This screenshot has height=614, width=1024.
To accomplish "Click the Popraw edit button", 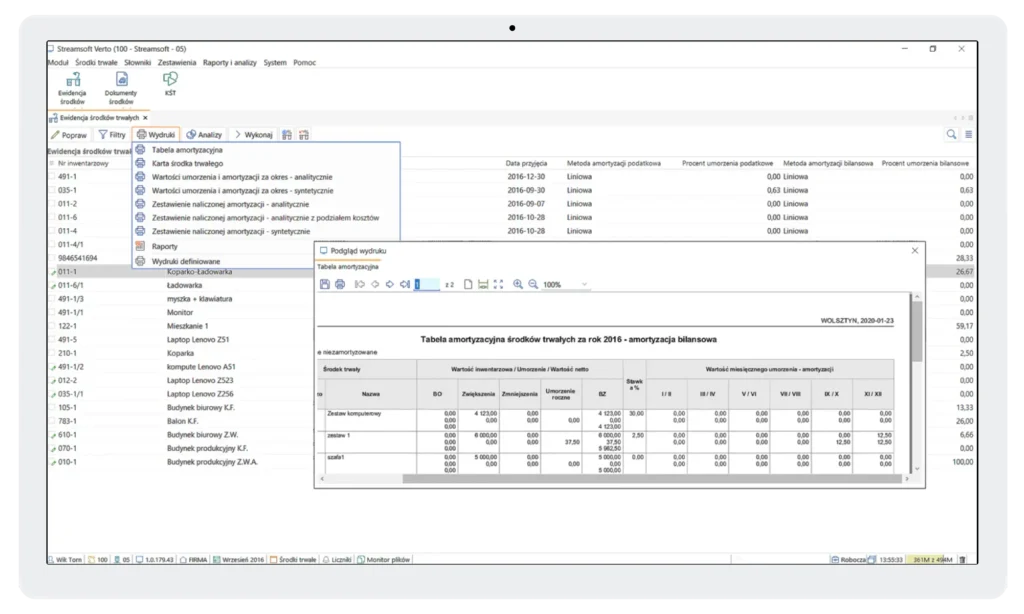I will (69, 134).
